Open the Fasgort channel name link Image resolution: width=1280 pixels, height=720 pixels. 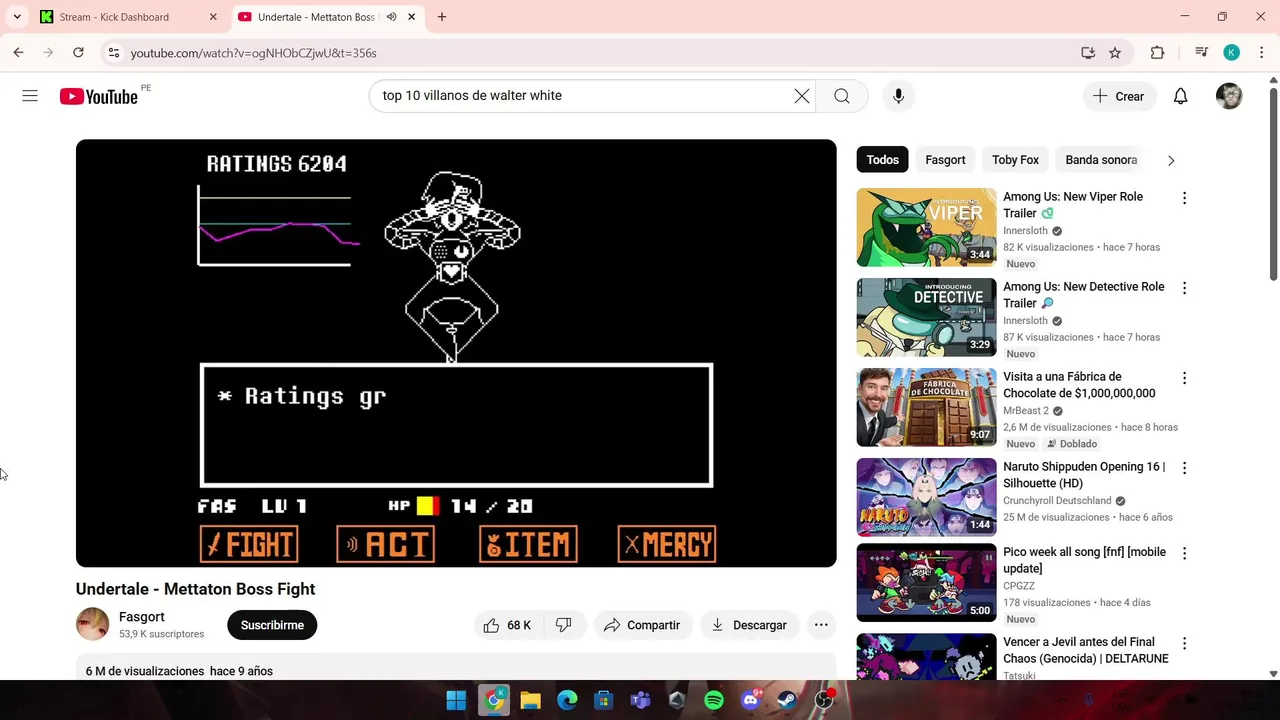tap(142, 617)
